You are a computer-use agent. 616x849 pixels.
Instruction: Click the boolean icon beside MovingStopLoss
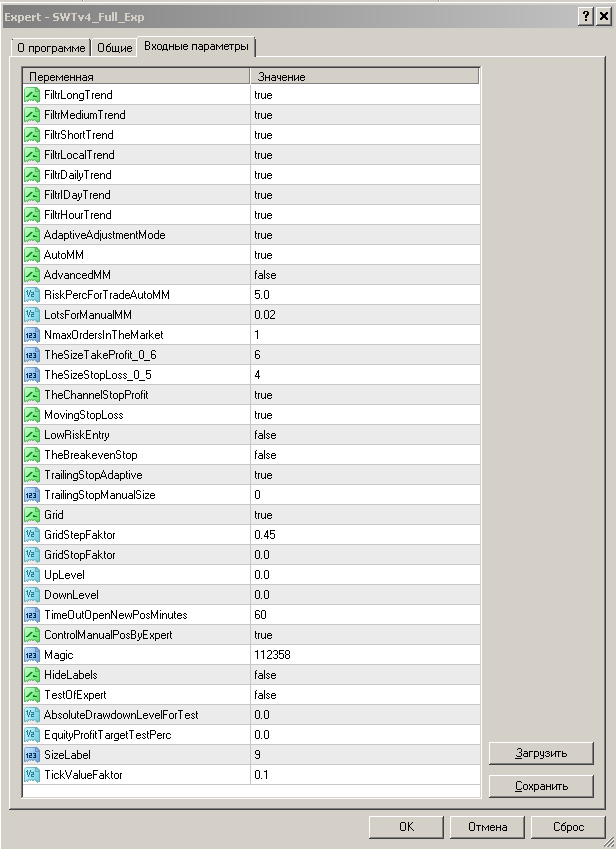(32, 415)
